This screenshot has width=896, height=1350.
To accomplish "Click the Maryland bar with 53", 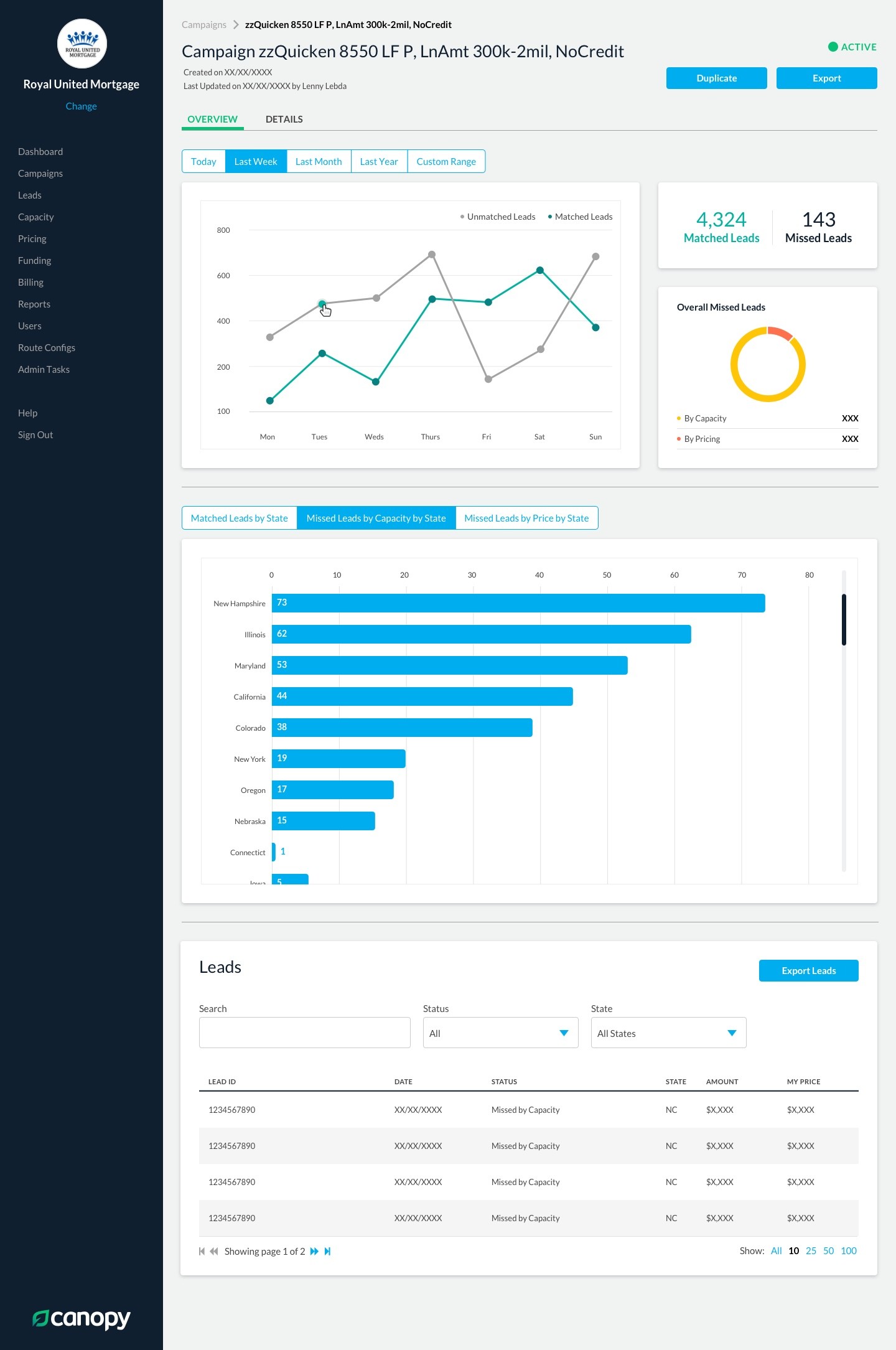I will click(x=450, y=665).
